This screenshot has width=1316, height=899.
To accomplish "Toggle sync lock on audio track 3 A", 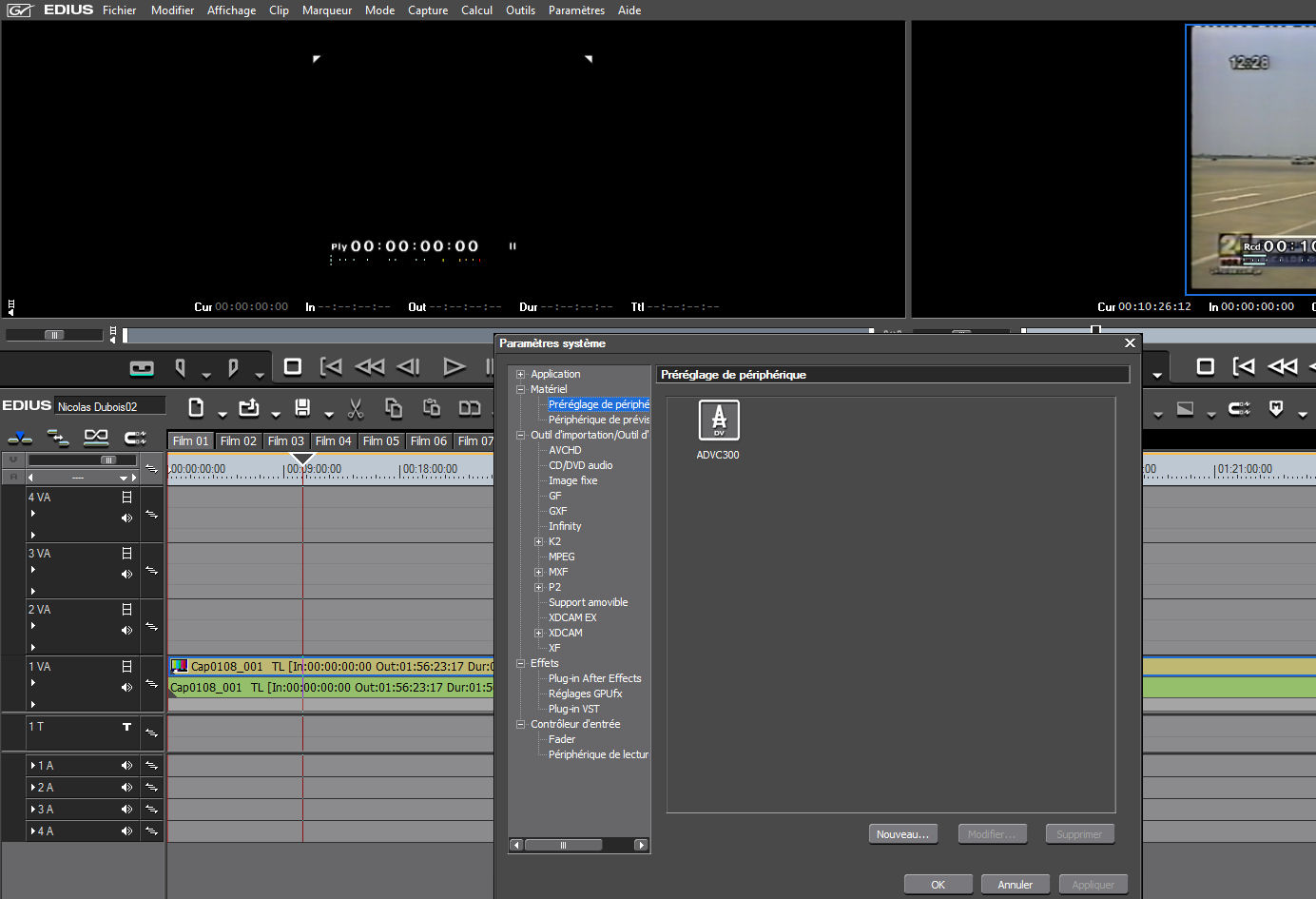I will coord(151,810).
